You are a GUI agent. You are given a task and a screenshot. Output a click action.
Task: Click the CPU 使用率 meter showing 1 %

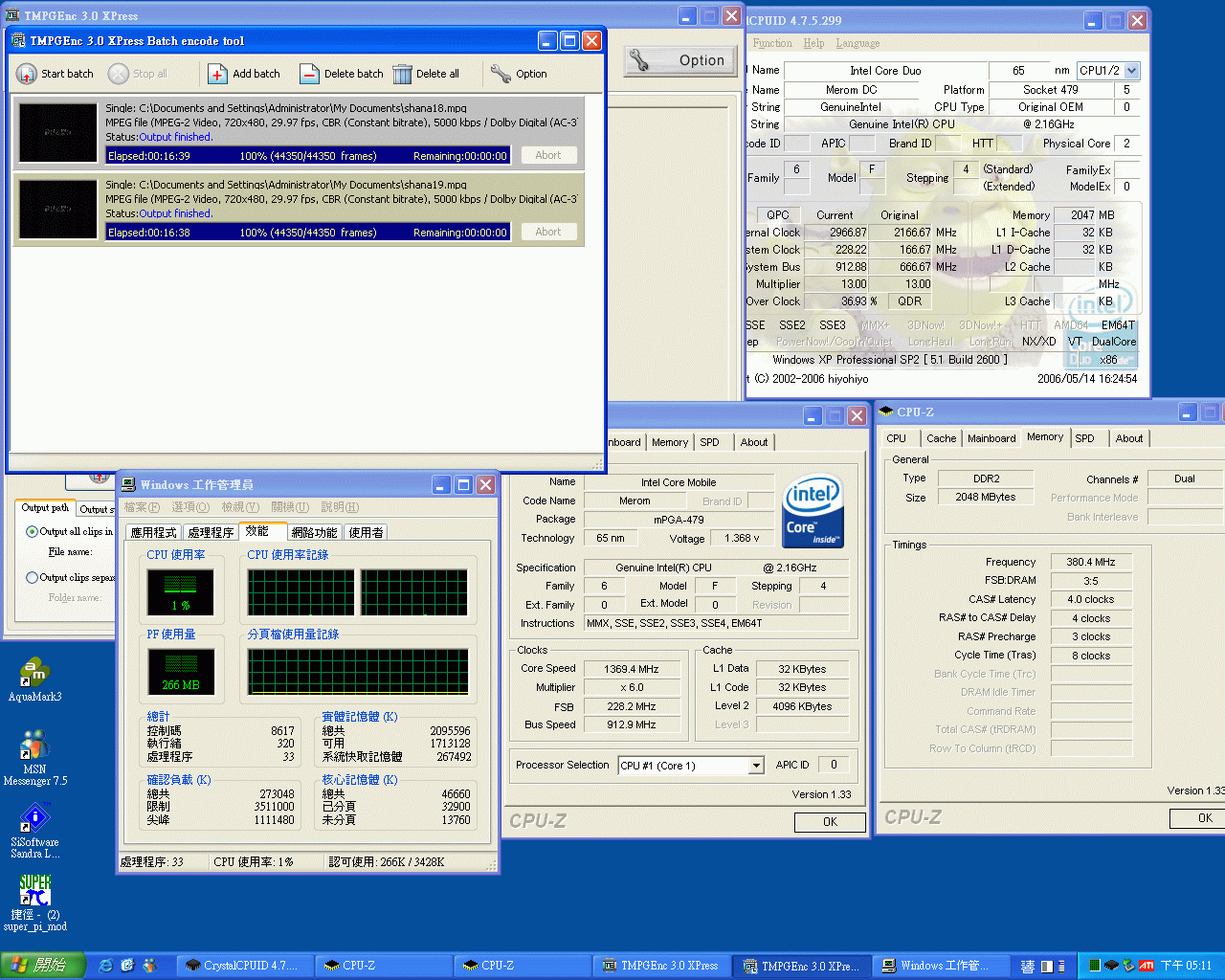(180, 591)
